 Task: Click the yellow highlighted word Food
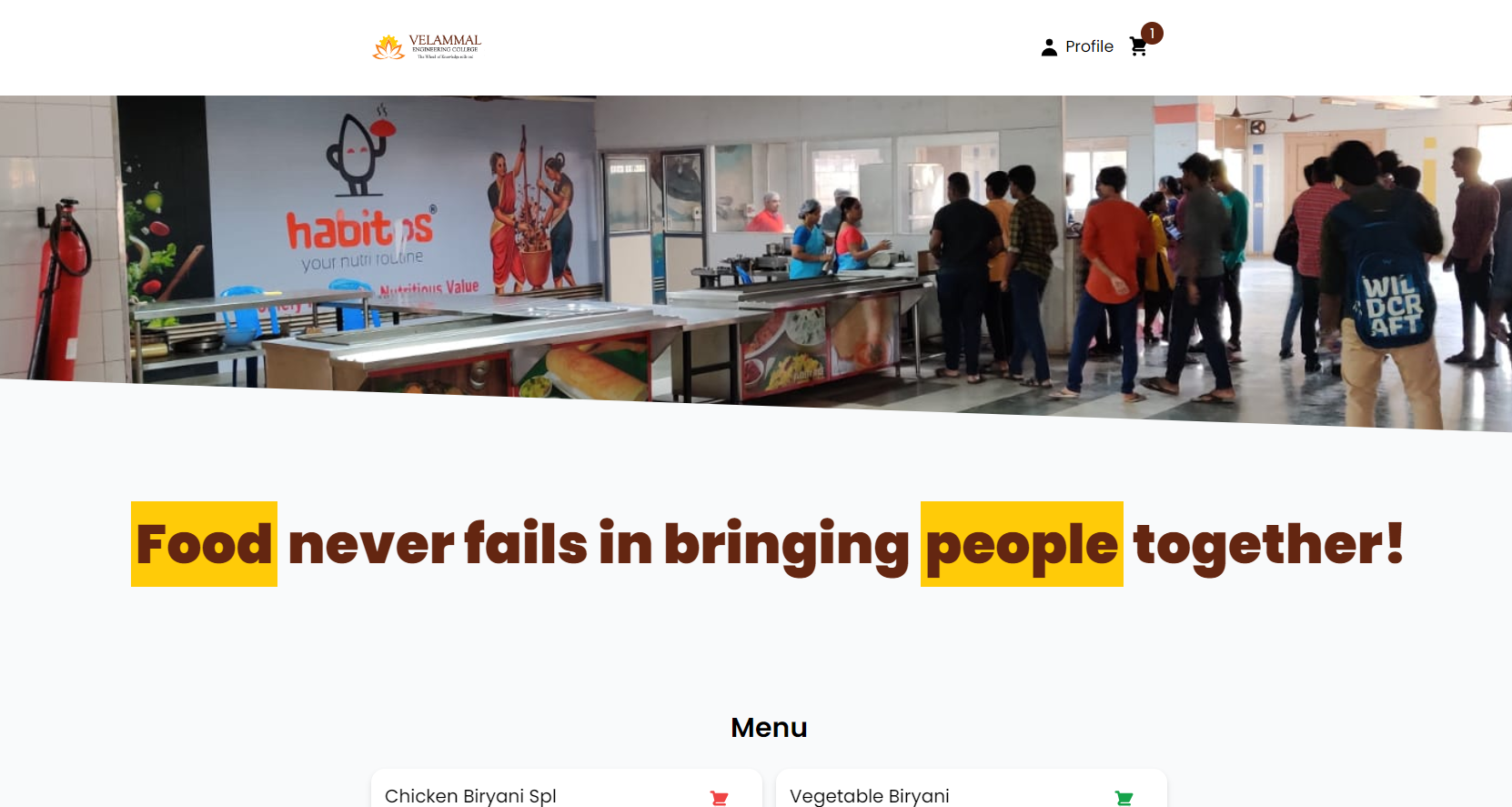tap(204, 544)
